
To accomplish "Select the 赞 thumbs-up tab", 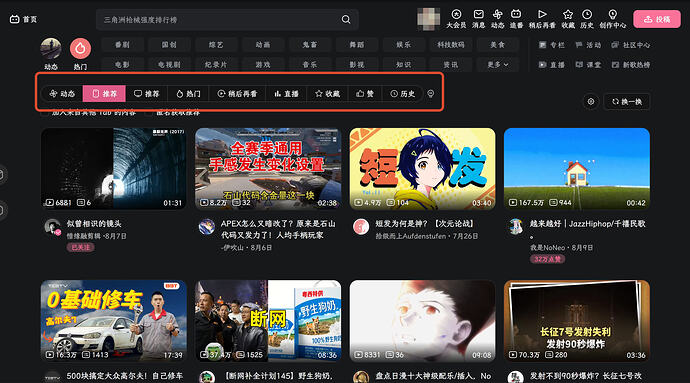I will pyautogui.click(x=365, y=94).
